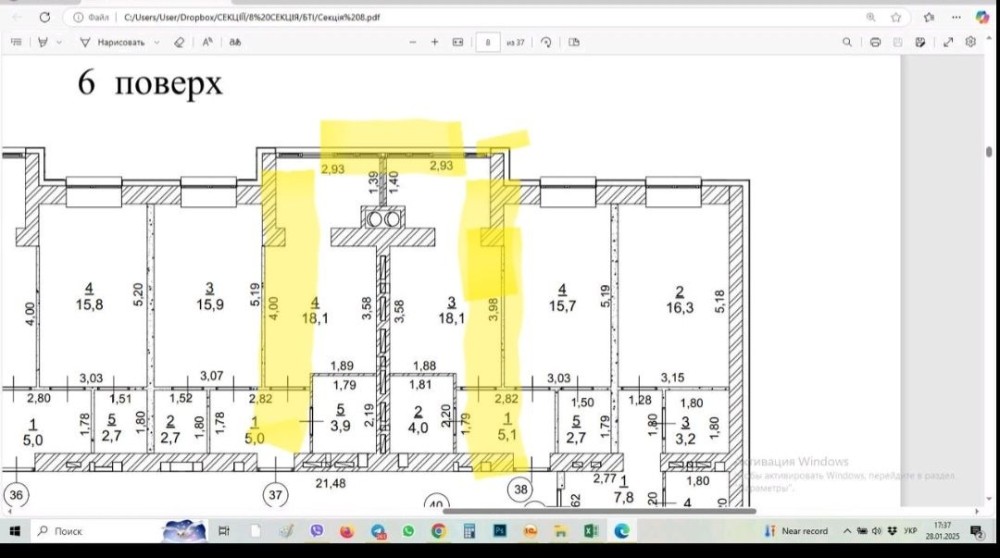Switch page view layout
This screenshot has height=558, width=1000.
(574, 42)
